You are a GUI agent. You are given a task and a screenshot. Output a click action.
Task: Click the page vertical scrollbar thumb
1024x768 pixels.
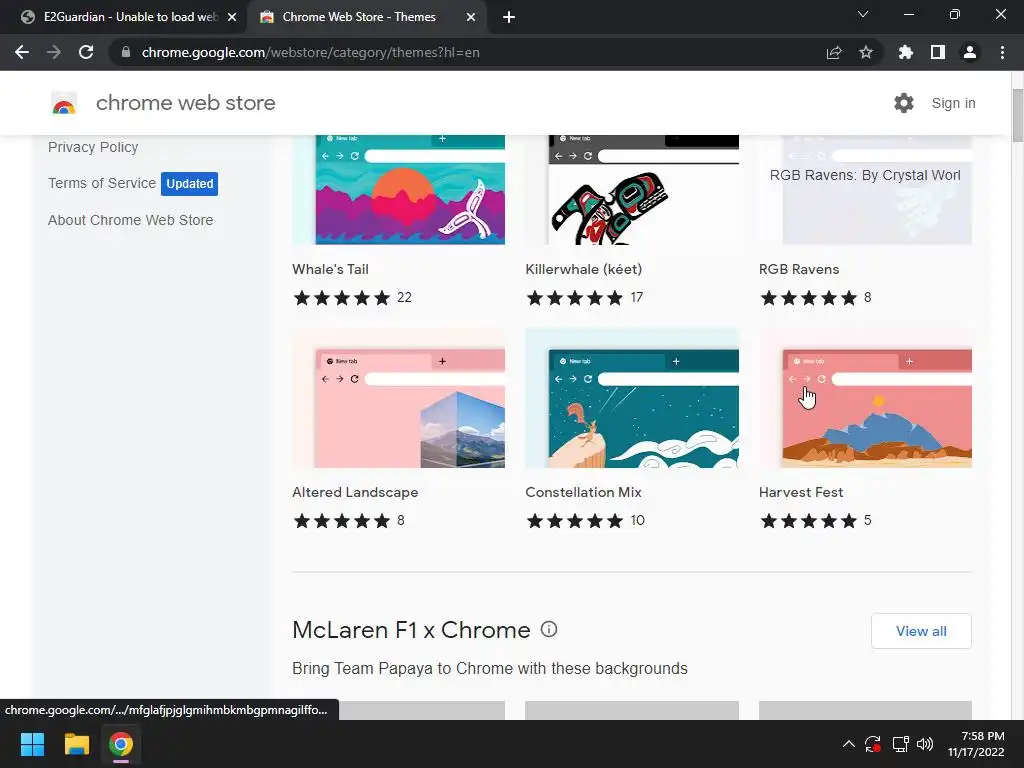click(x=1017, y=114)
